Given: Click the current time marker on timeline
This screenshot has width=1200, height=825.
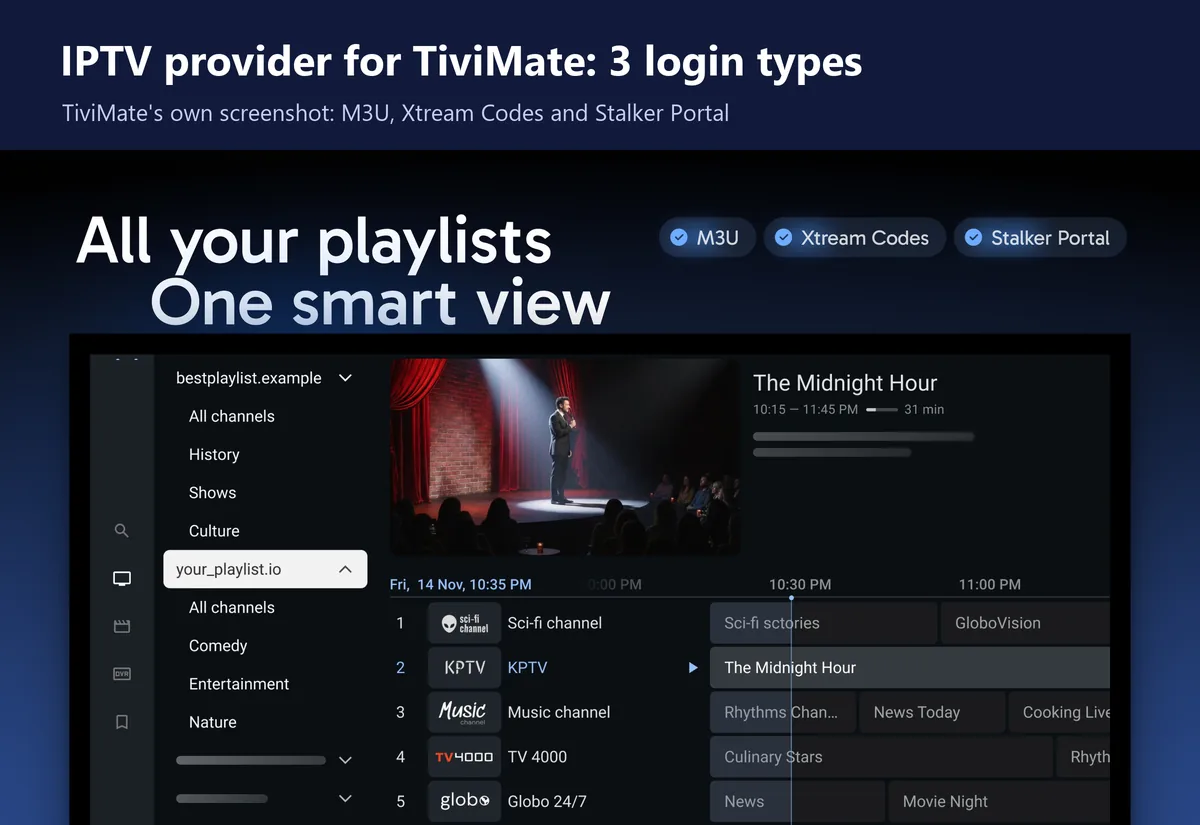Looking at the screenshot, I should [791, 598].
